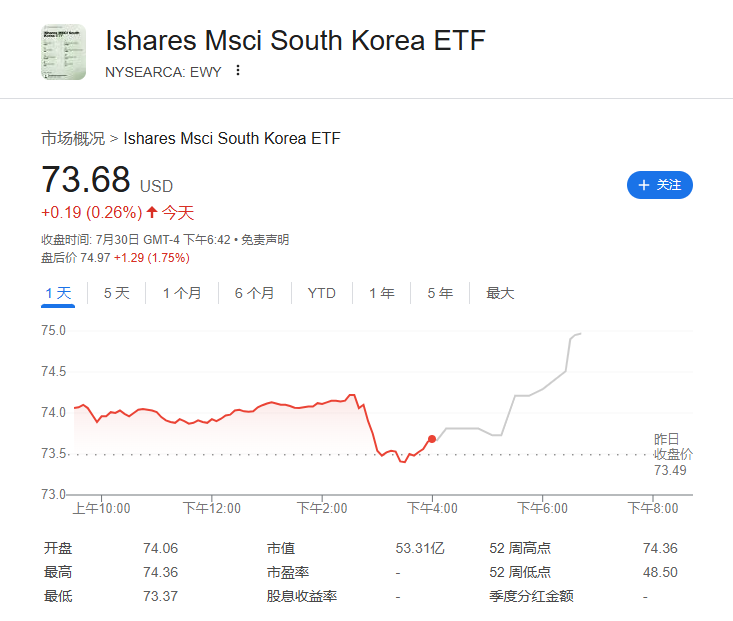Click the red up-arrow next to 今天
Viewport: 733px width, 621px height.
pos(151,212)
